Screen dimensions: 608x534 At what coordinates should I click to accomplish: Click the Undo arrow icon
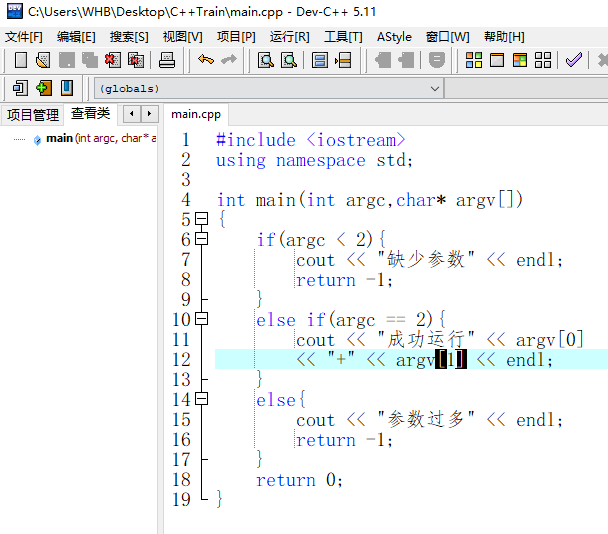pos(206,59)
